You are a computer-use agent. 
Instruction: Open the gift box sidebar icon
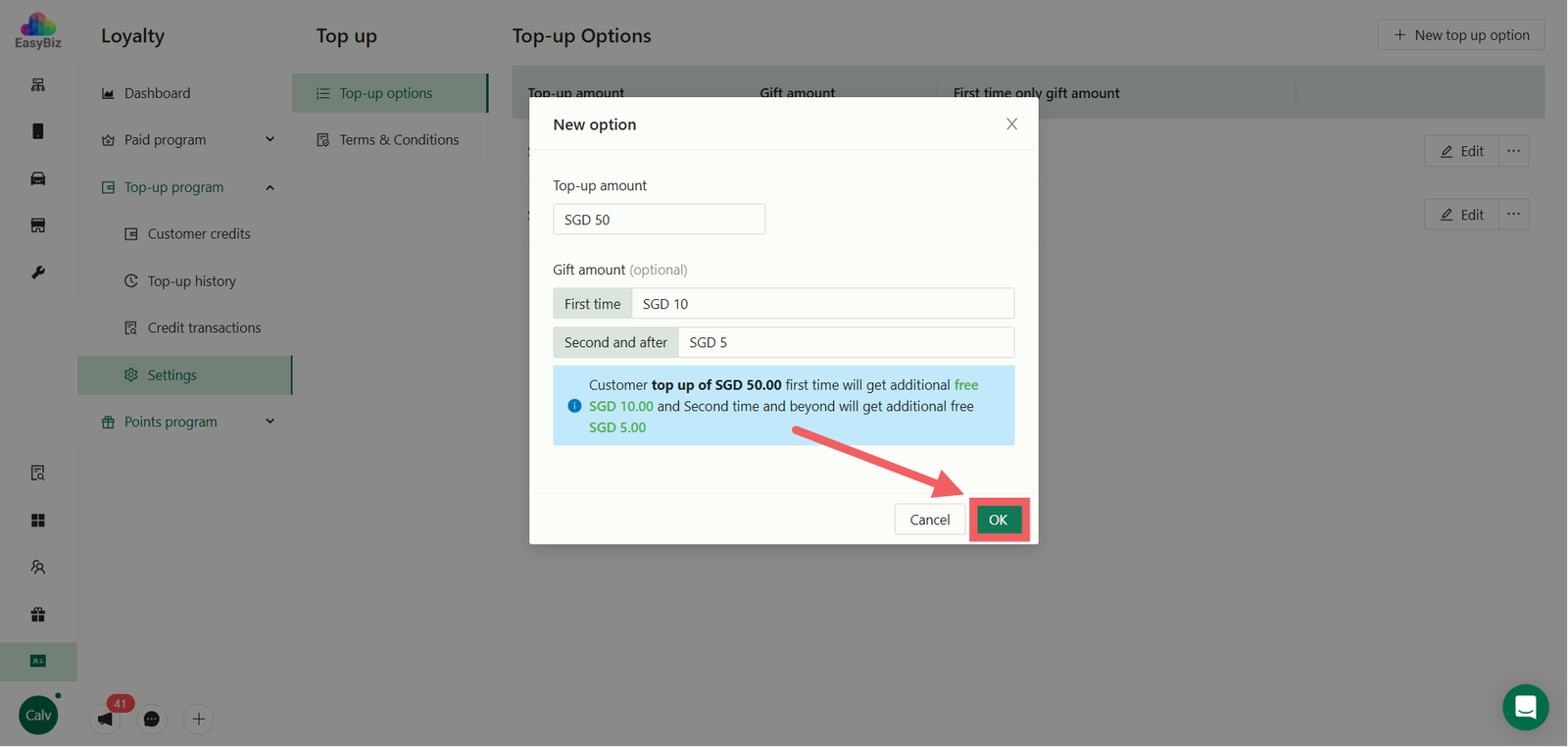[x=38, y=615]
